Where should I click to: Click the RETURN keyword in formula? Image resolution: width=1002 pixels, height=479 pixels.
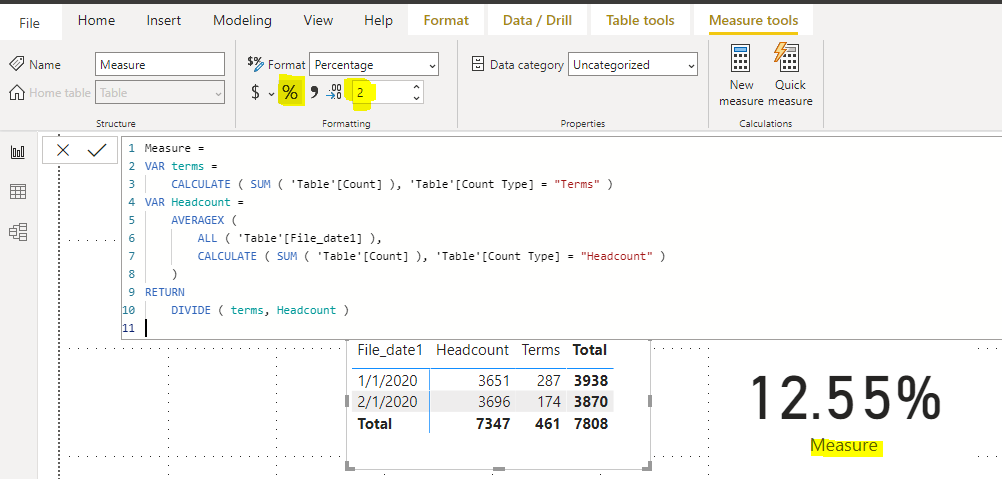(164, 292)
